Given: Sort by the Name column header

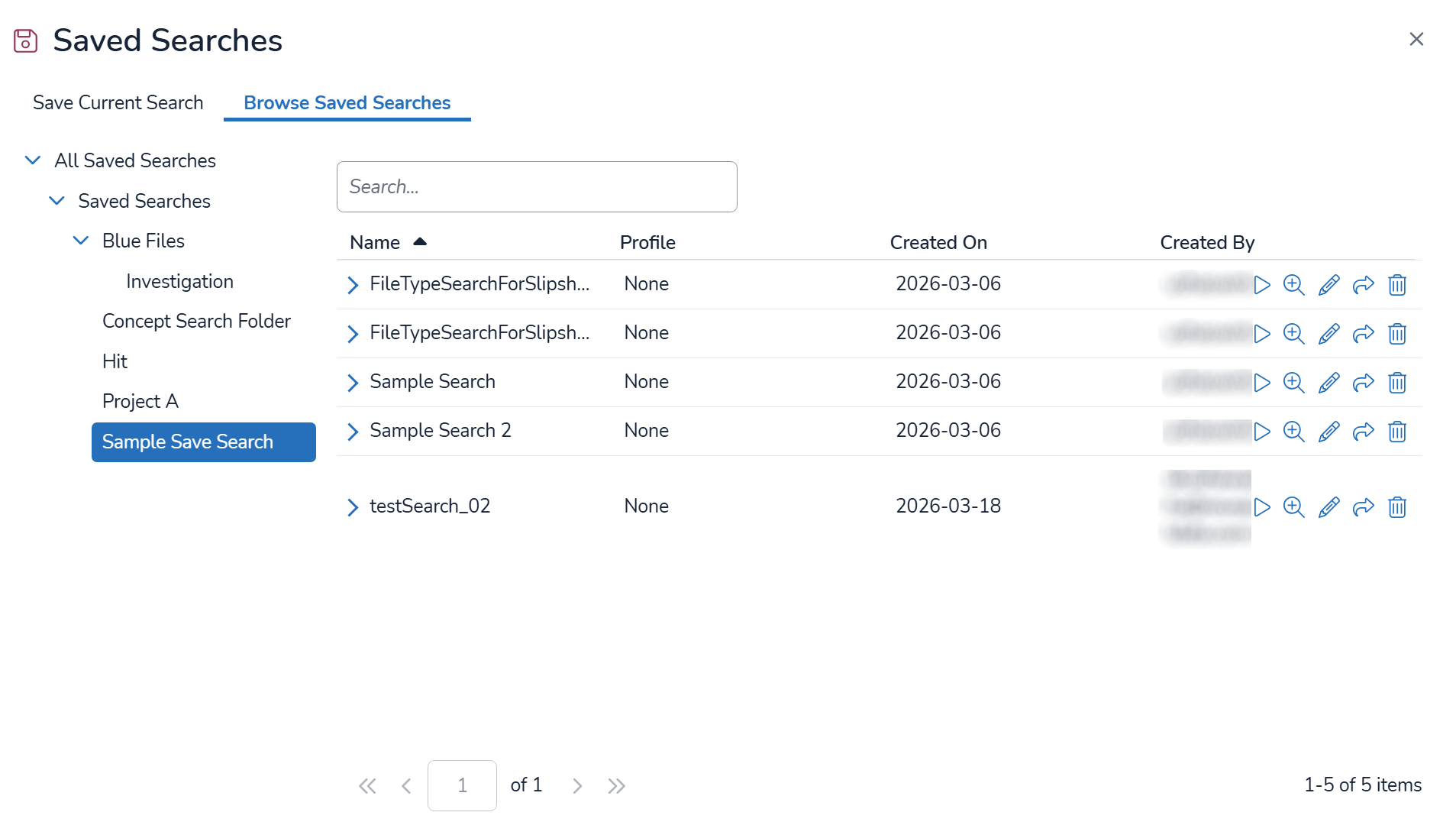Looking at the screenshot, I should click(375, 242).
